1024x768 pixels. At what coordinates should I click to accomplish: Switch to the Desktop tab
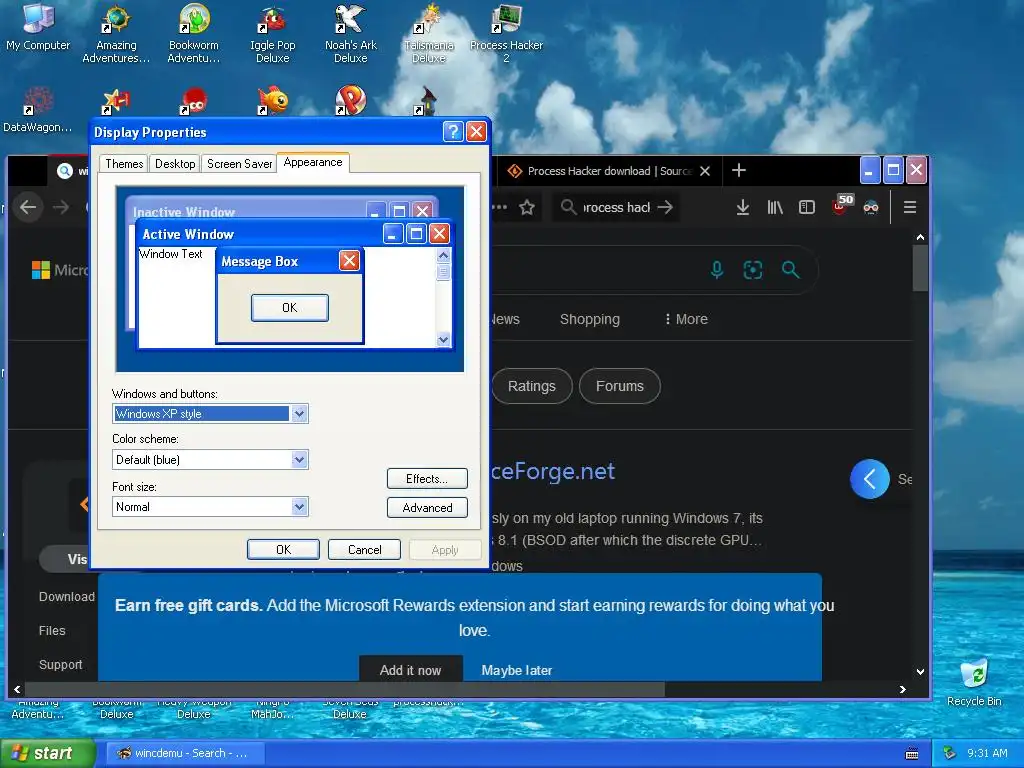(x=175, y=164)
